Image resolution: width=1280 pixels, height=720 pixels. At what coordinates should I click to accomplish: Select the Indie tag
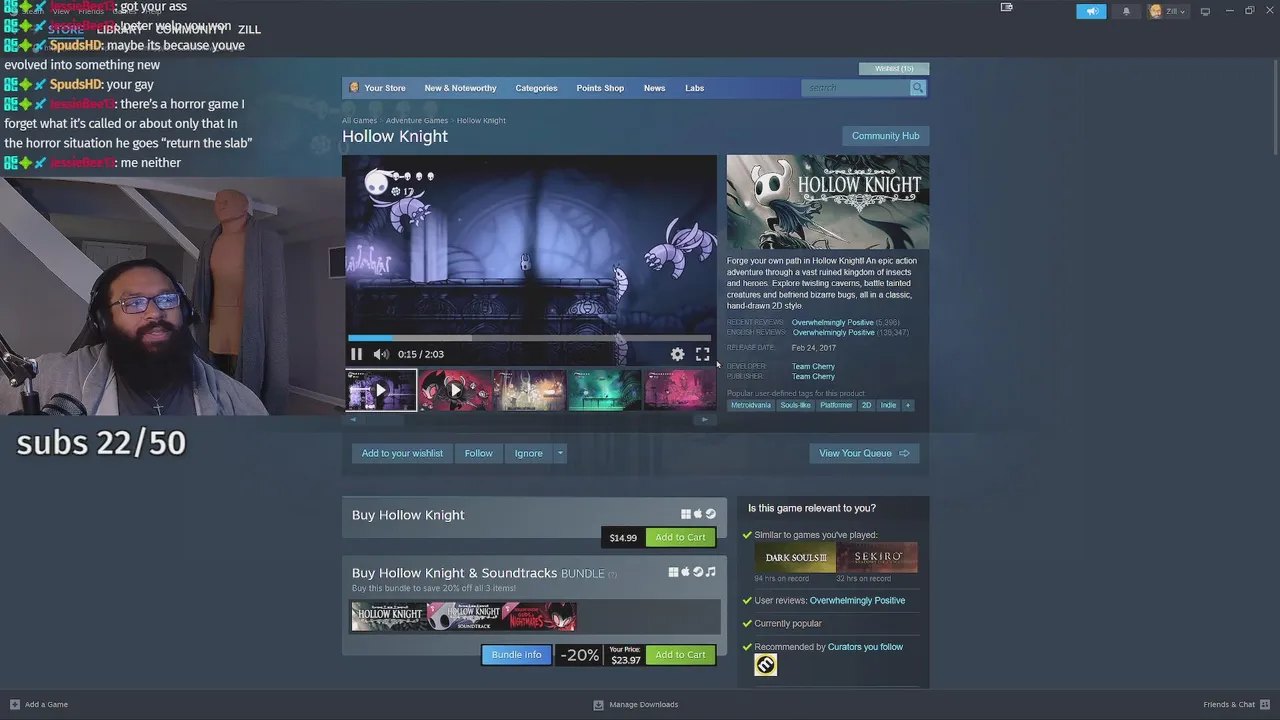coord(888,405)
